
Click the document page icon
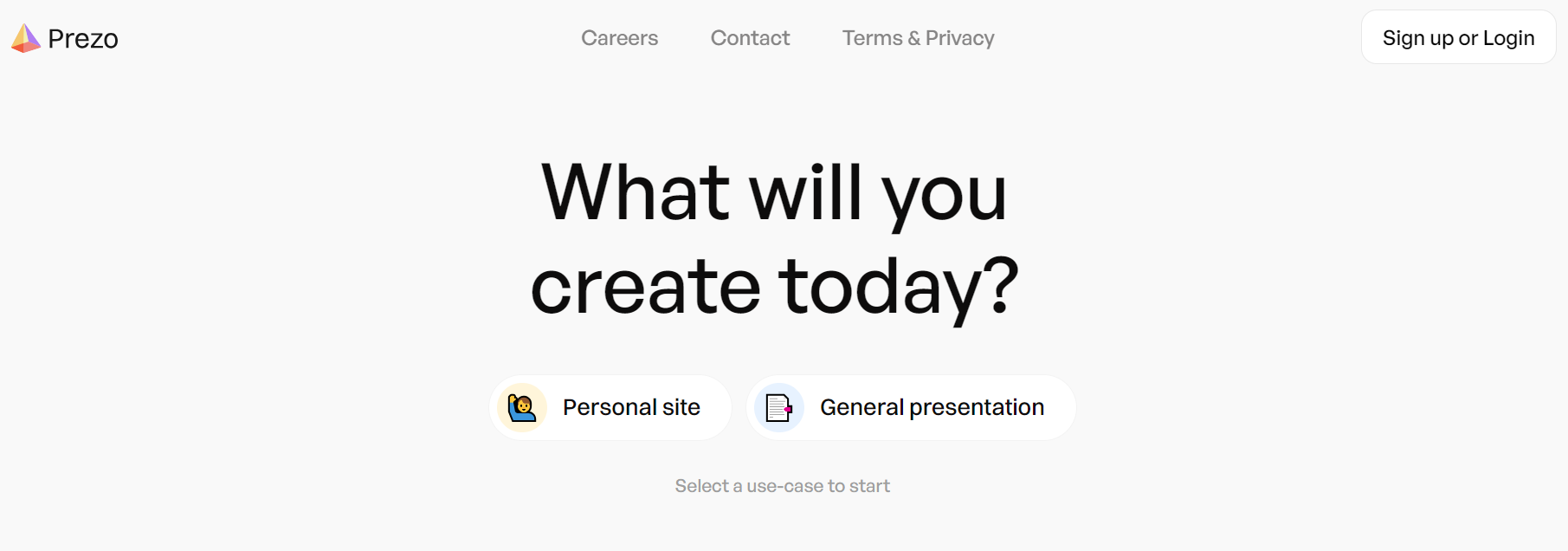pyautogui.click(x=779, y=407)
